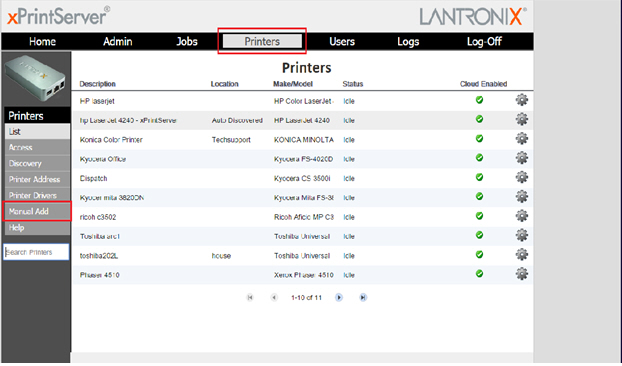Open gear icon for Phaser 4510 row
The height and width of the screenshot is (366, 622).
[522, 274]
